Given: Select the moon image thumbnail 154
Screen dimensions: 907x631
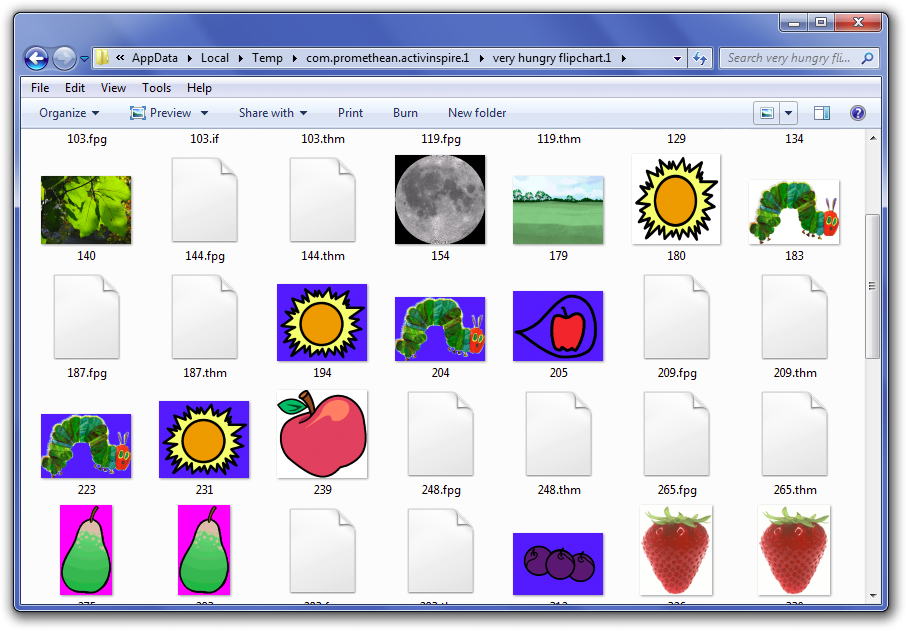Looking at the screenshot, I should (440, 199).
